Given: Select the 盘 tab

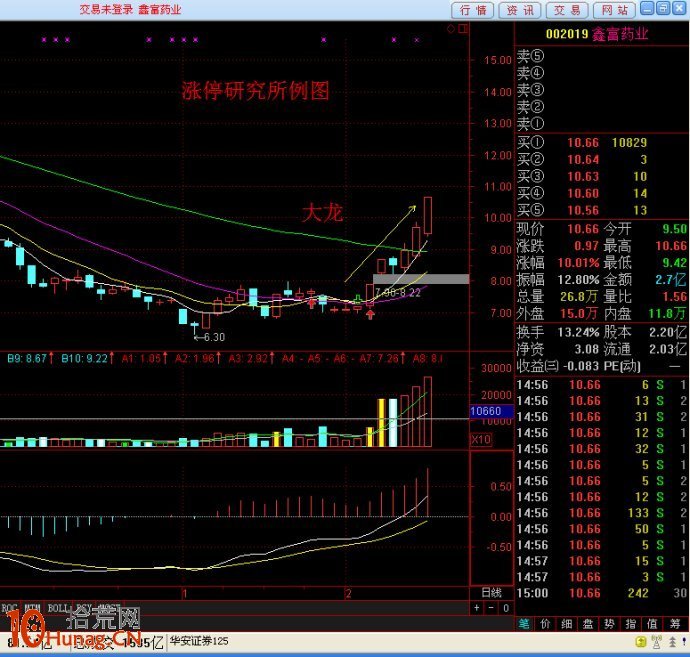Looking at the screenshot, I should (x=588, y=624).
